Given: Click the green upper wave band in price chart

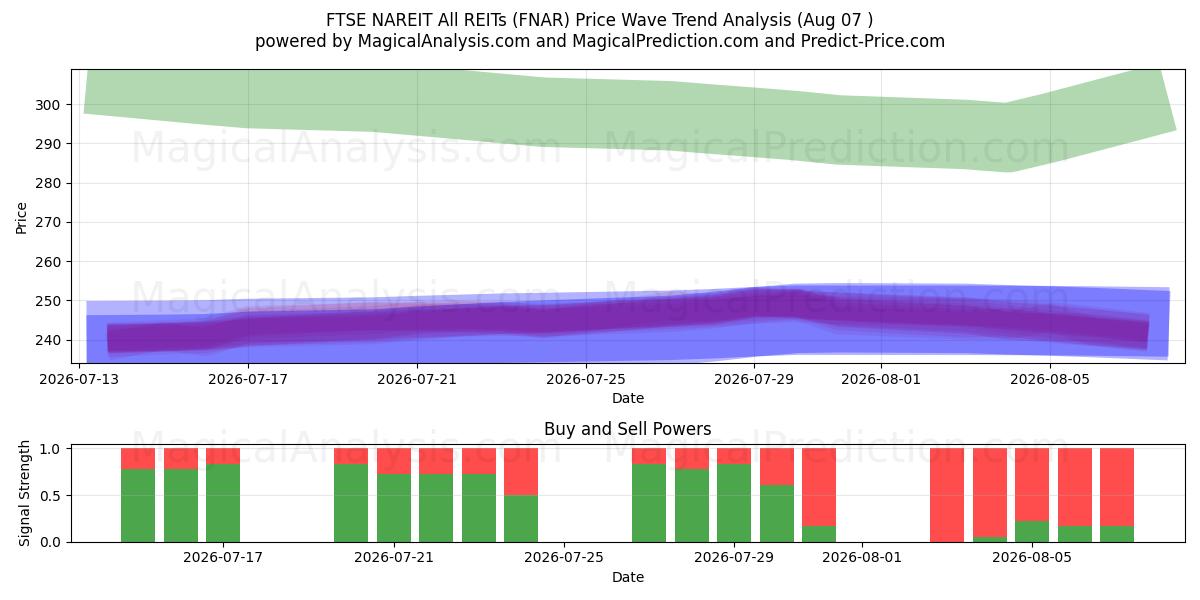Looking at the screenshot, I should tap(628, 115).
